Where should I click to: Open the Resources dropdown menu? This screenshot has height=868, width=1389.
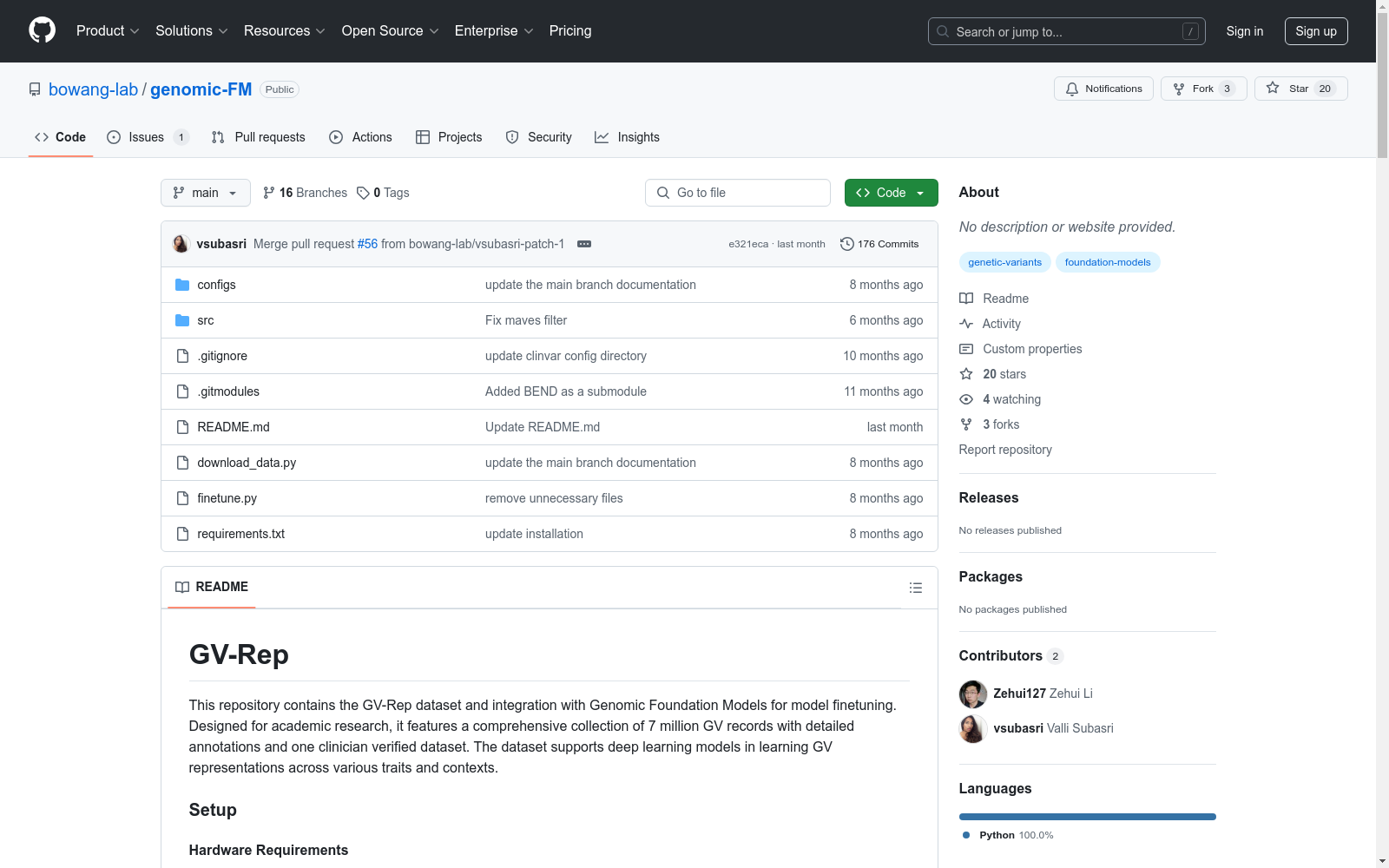285,31
